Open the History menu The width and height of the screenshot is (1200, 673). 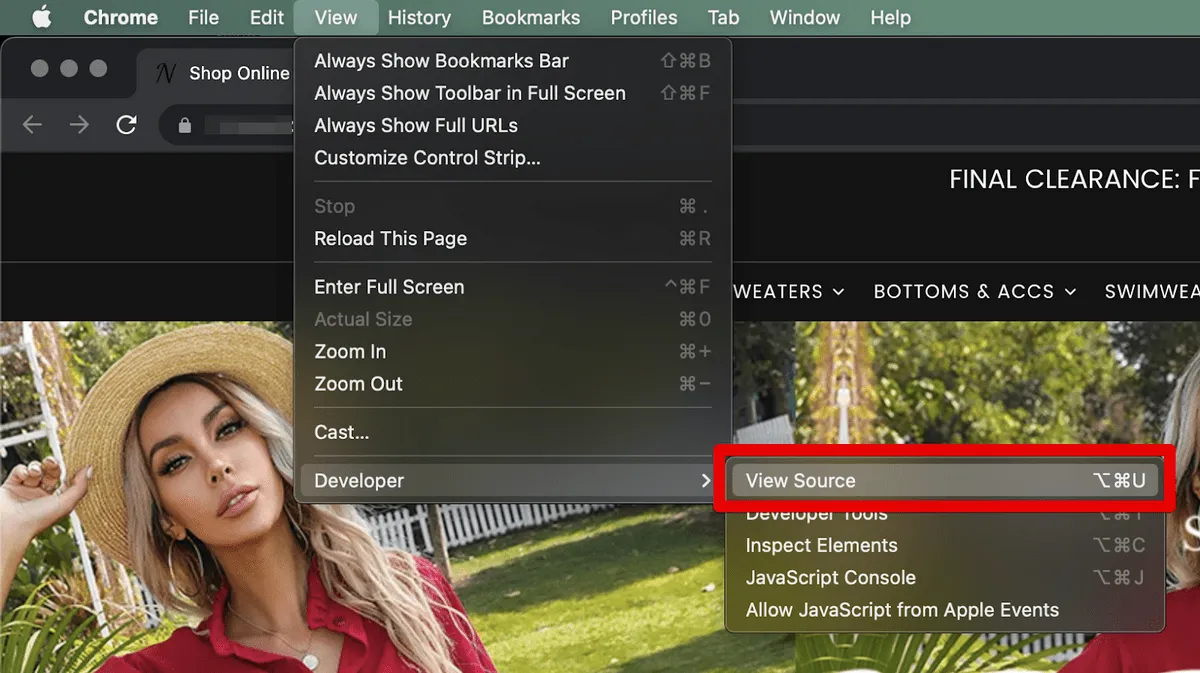pyautogui.click(x=419, y=17)
